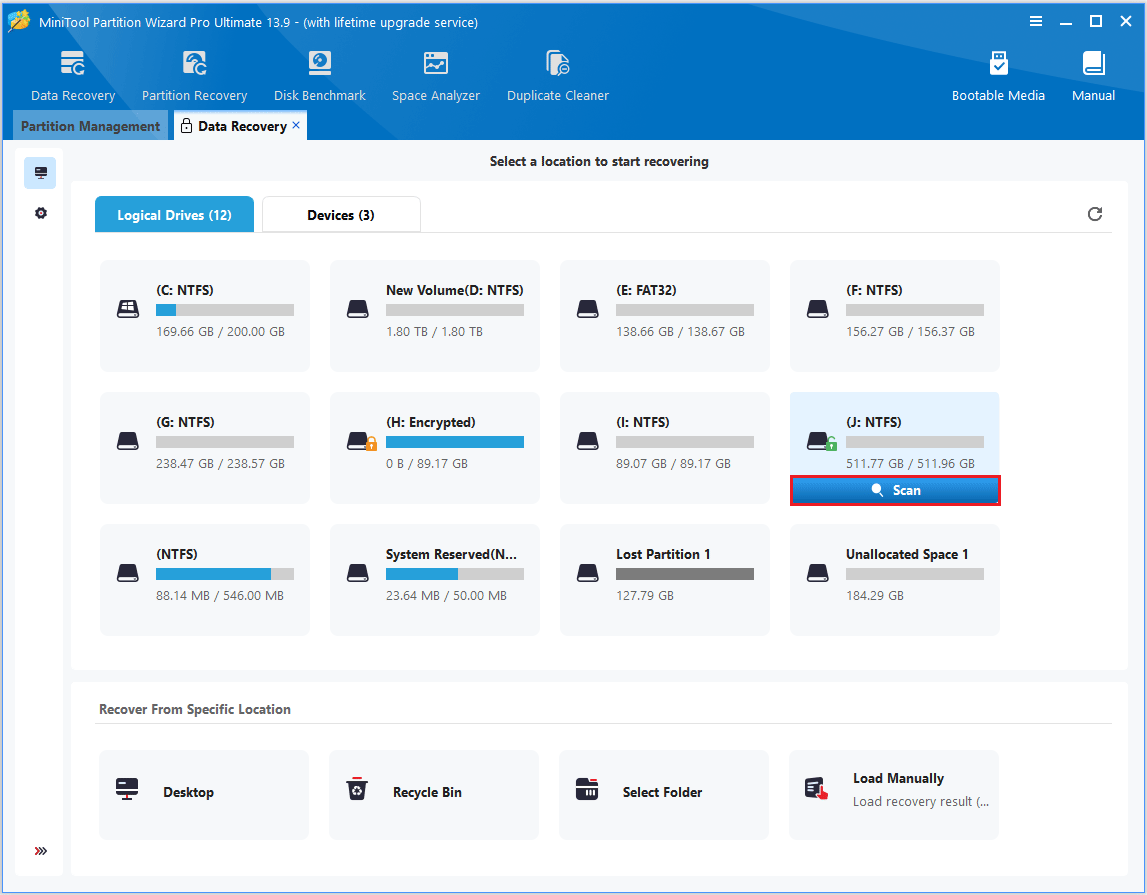Switch to Partition Management tab
The height and width of the screenshot is (895, 1147).
(91, 126)
